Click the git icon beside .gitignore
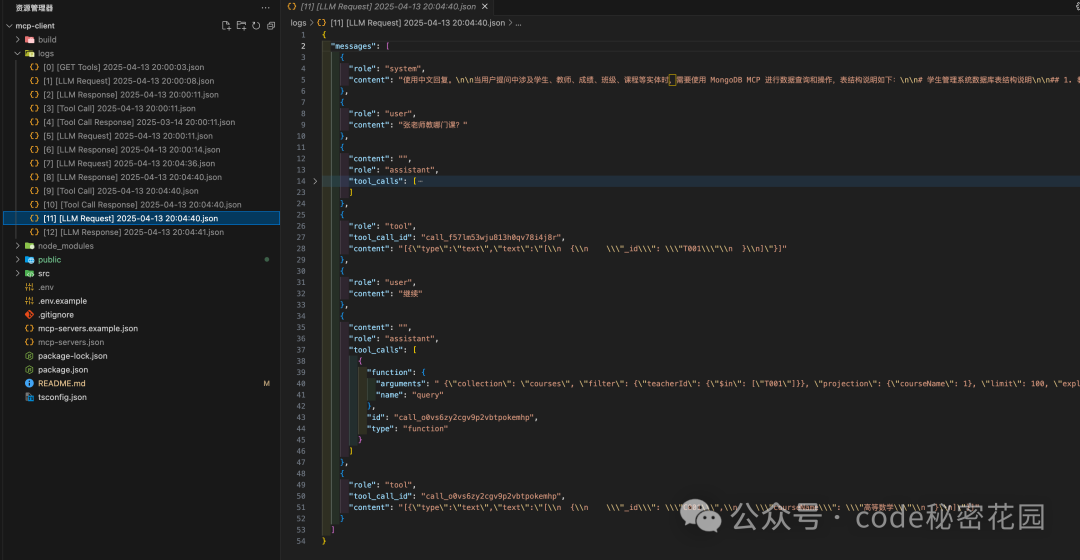The width and height of the screenshot is (1080, 560). click(29, 315)
